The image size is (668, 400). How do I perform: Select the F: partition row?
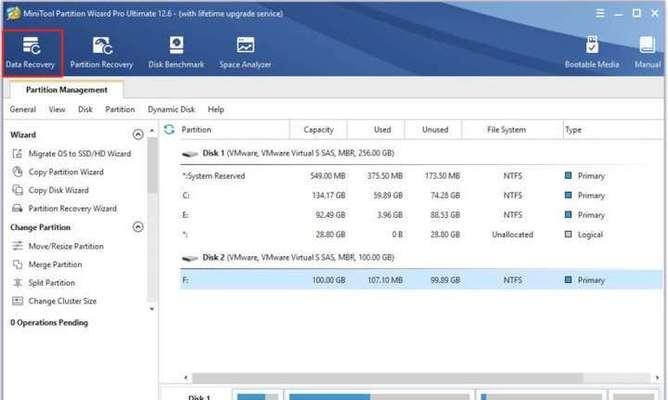pos(421,280)
